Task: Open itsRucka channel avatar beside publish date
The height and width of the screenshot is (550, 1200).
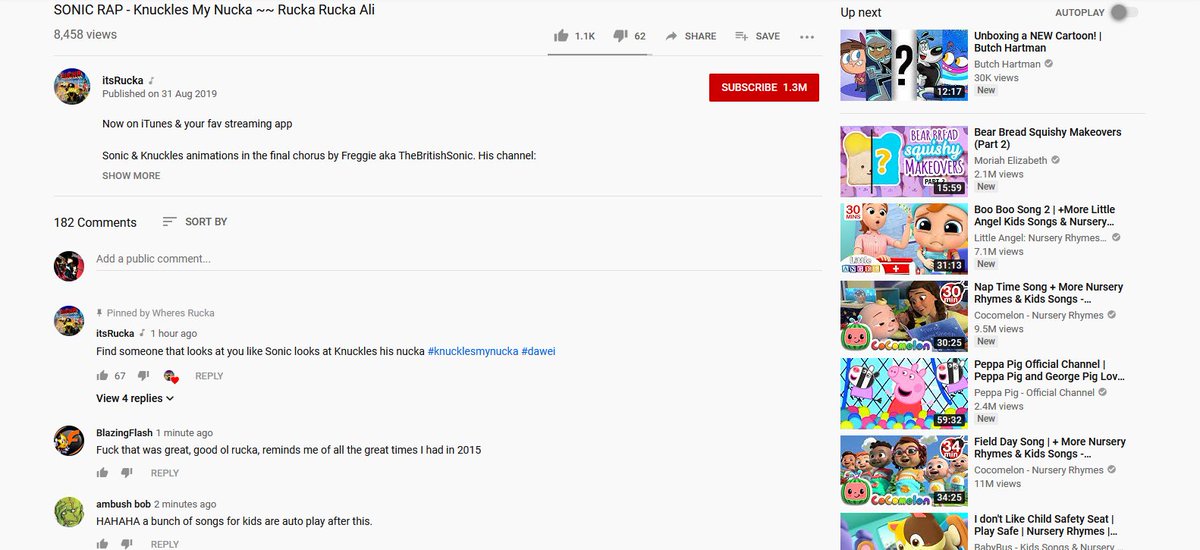Action: pyautogui.click(x=72, y=87)
